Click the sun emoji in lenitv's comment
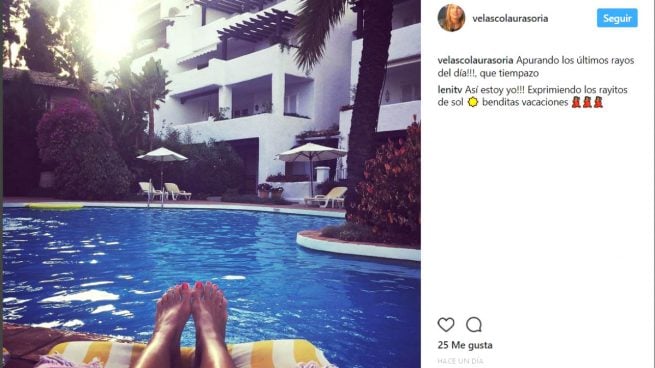This screenshot has height=368, width=655. [x=472, y=102]
